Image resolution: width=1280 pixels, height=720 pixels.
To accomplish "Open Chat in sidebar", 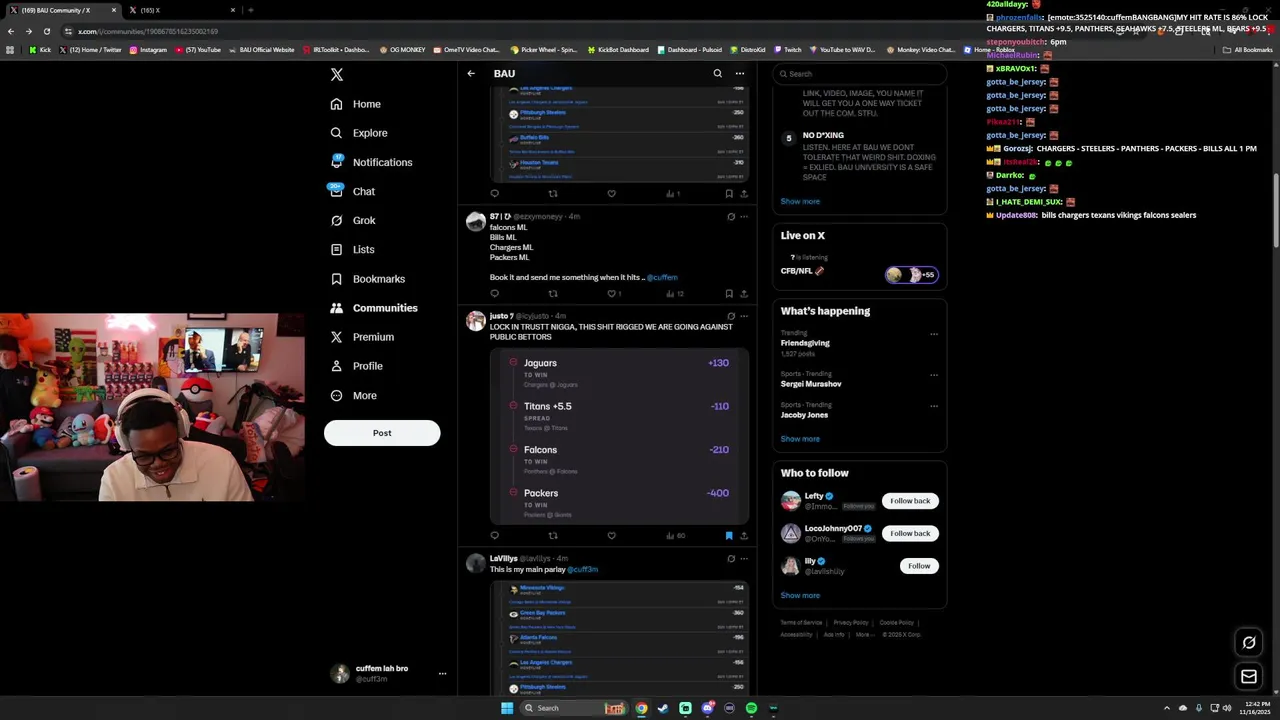I will click(x=352, y=191).
